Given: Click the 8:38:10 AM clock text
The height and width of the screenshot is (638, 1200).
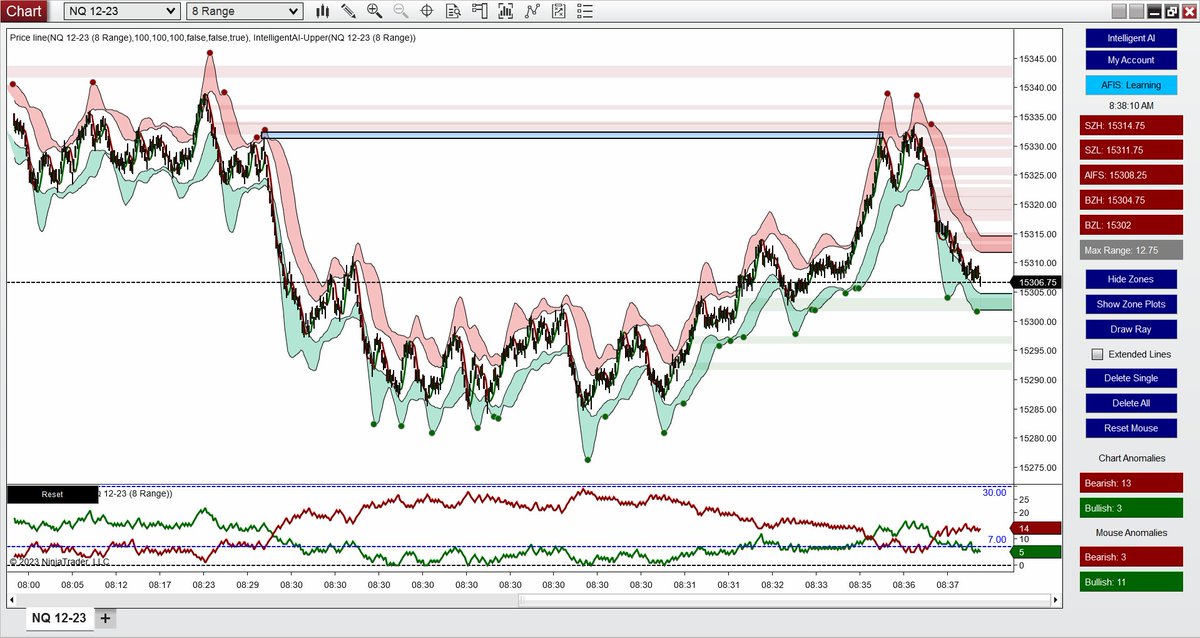Looking at the screenshot, I should (1131, 105).
